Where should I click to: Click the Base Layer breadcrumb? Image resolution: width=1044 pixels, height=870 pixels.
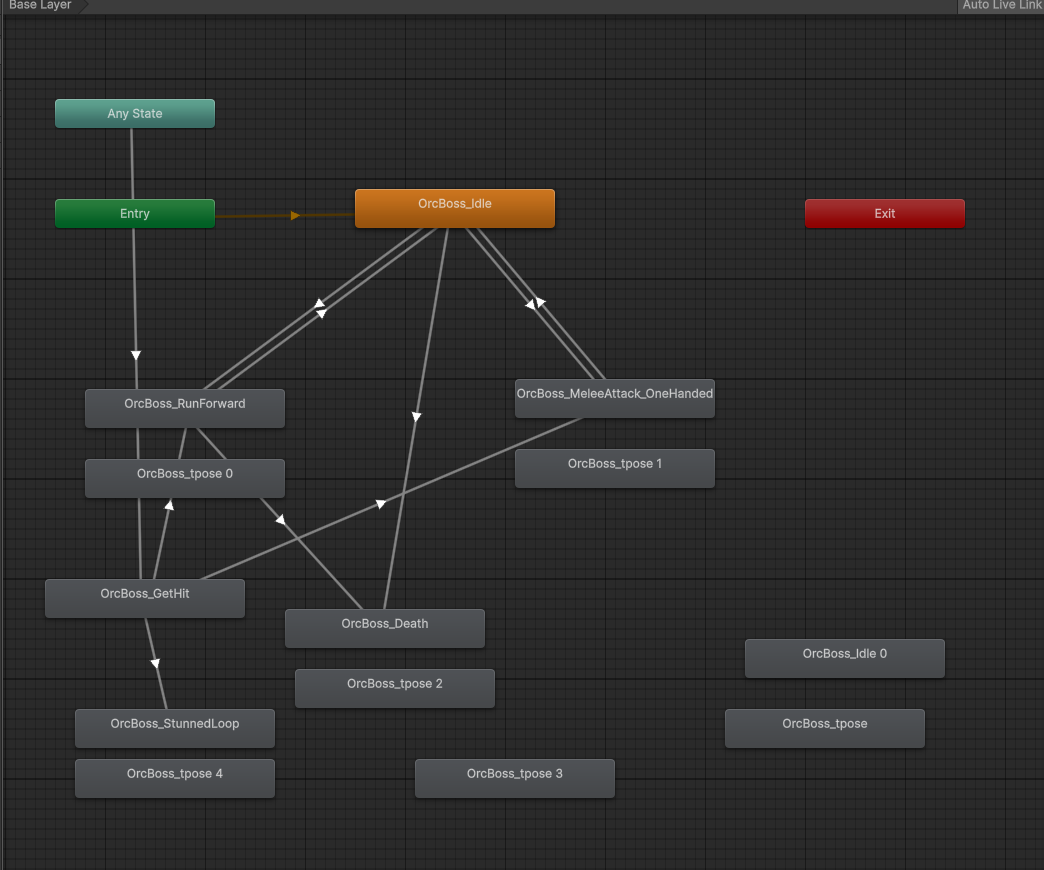[x=40, y=6]
